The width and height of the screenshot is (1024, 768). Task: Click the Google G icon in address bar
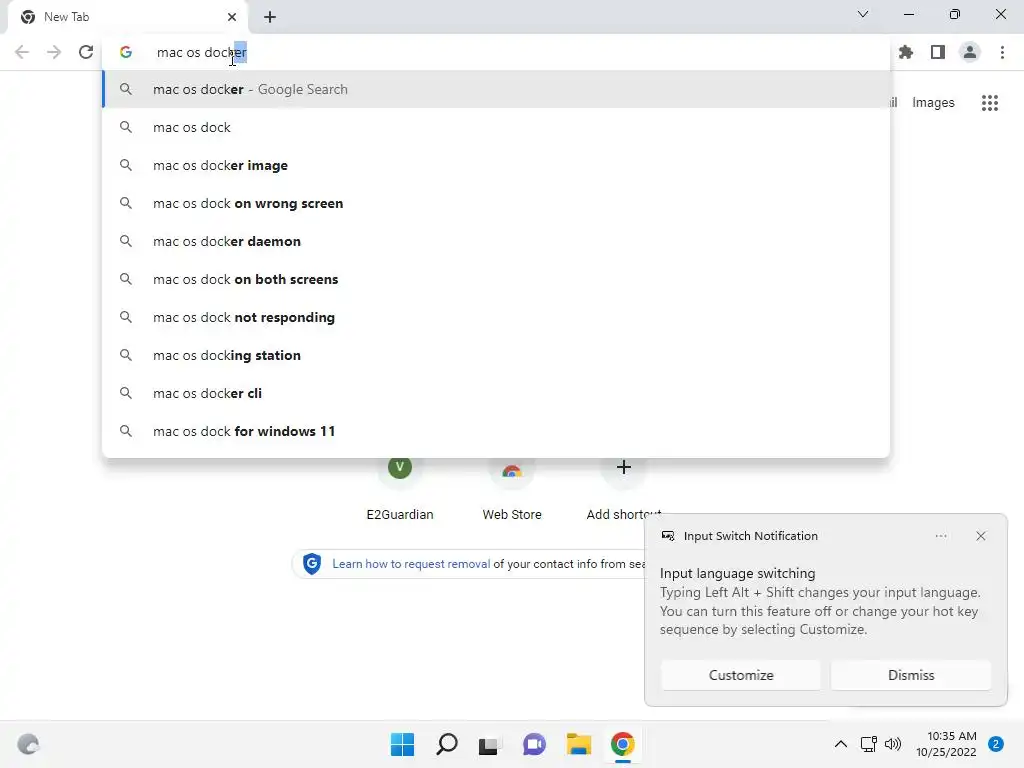coord(126,52)
